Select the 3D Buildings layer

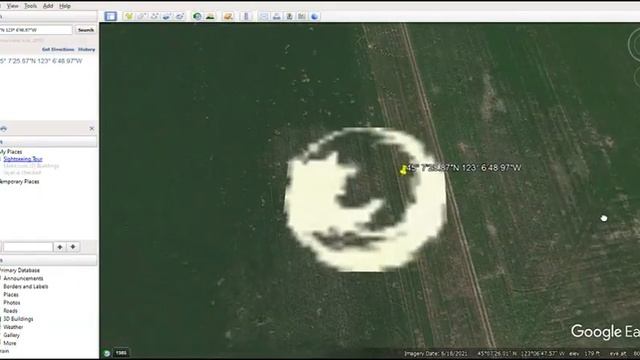[x=18, y=319]
